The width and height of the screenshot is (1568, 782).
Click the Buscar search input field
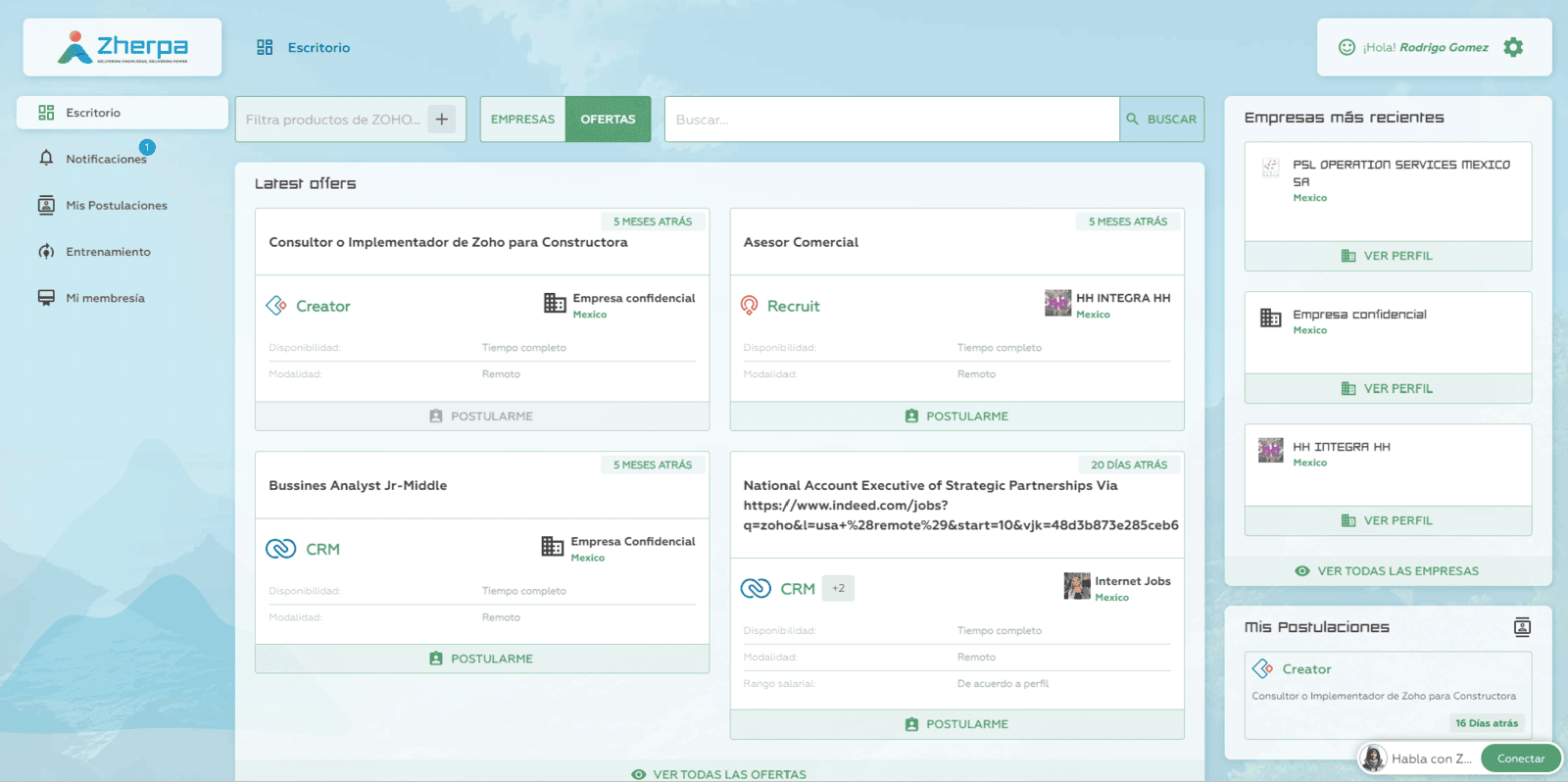(892, 120)
